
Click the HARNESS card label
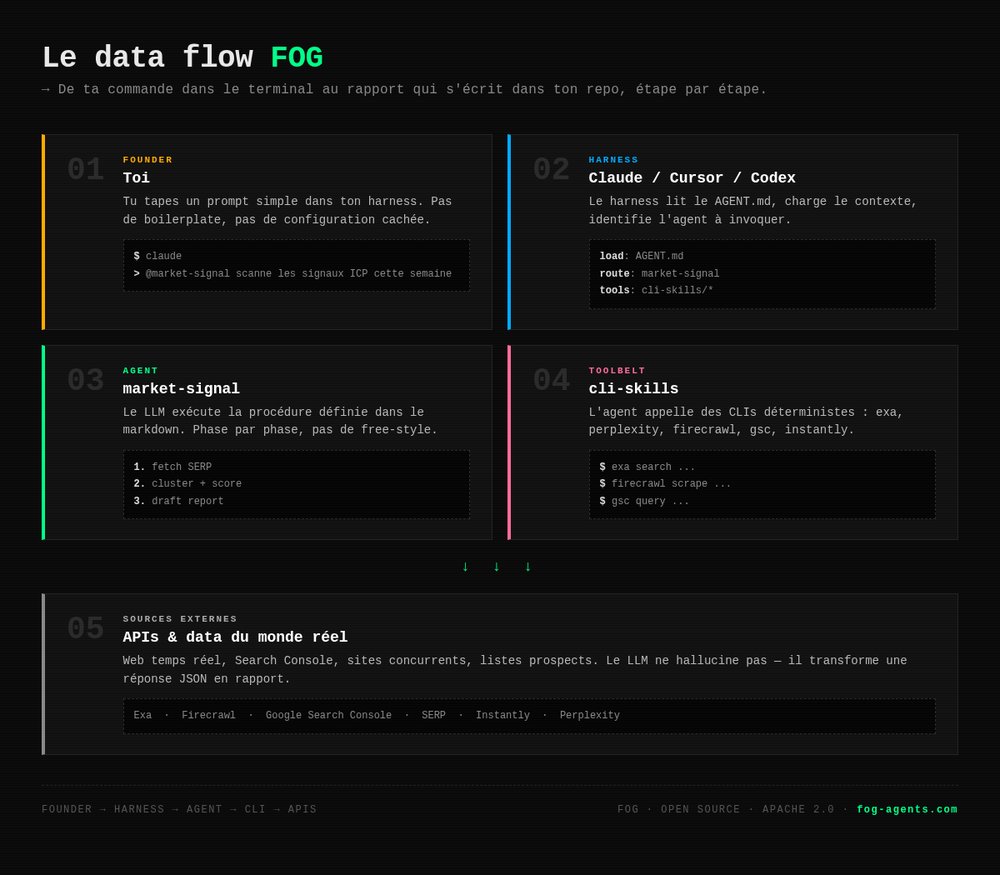[613, 159]
